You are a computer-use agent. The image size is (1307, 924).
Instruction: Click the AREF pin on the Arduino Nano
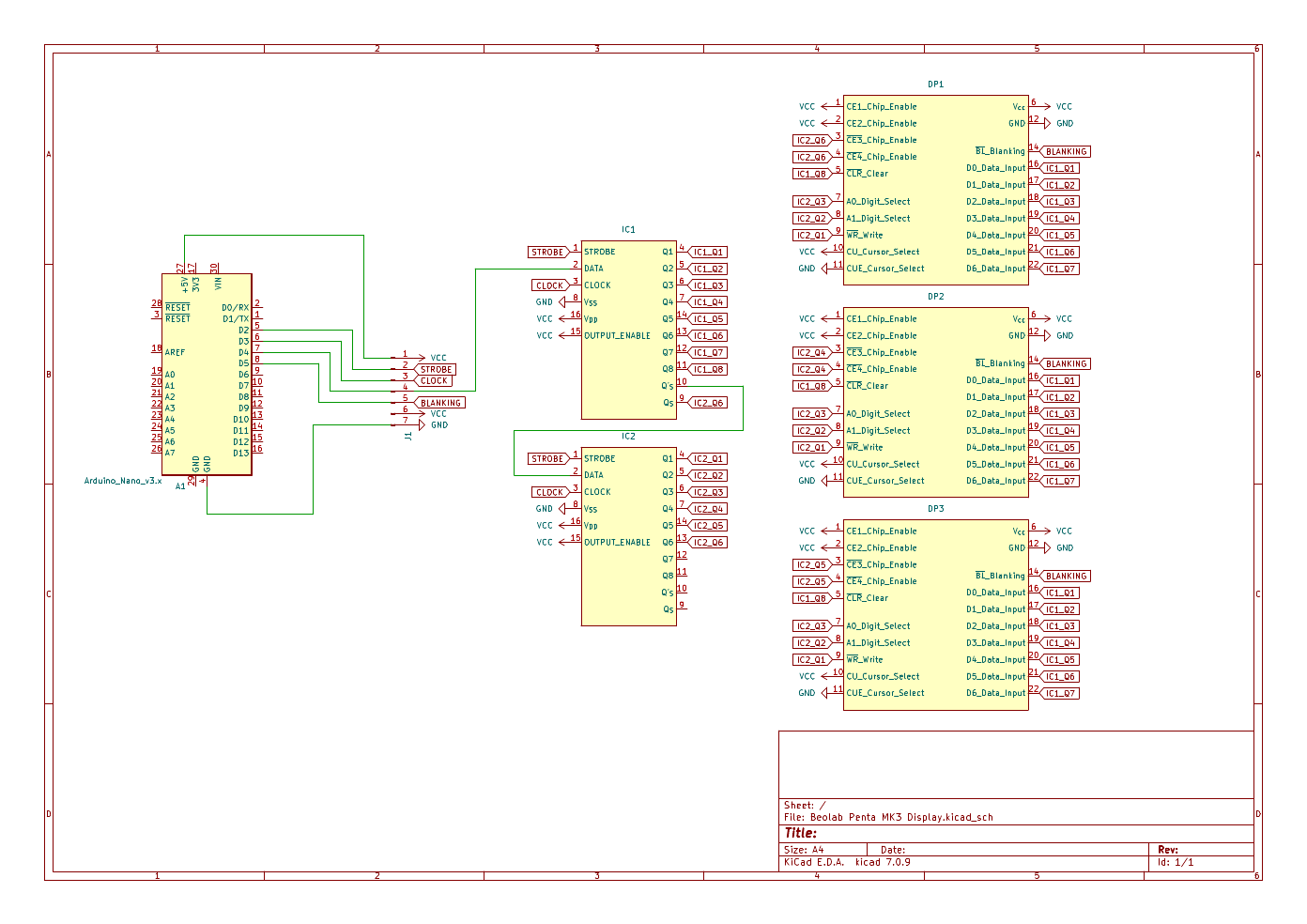tap(176, 353)
